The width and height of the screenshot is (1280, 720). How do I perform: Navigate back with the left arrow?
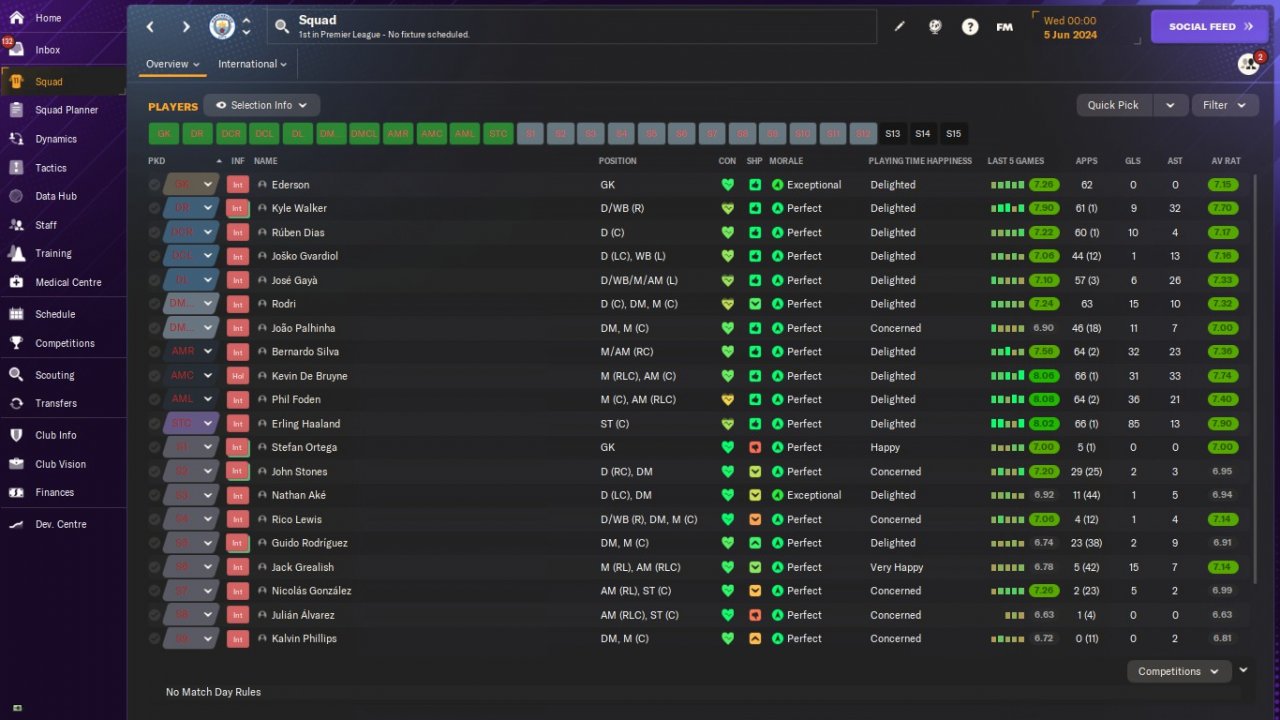pos(151,27)
